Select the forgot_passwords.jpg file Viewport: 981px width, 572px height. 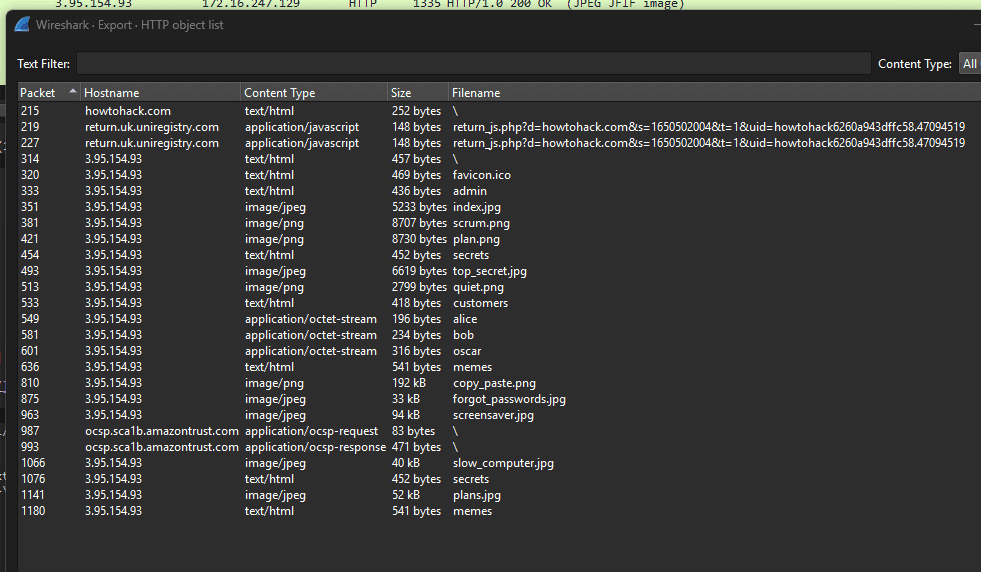[x=499, y=399]
